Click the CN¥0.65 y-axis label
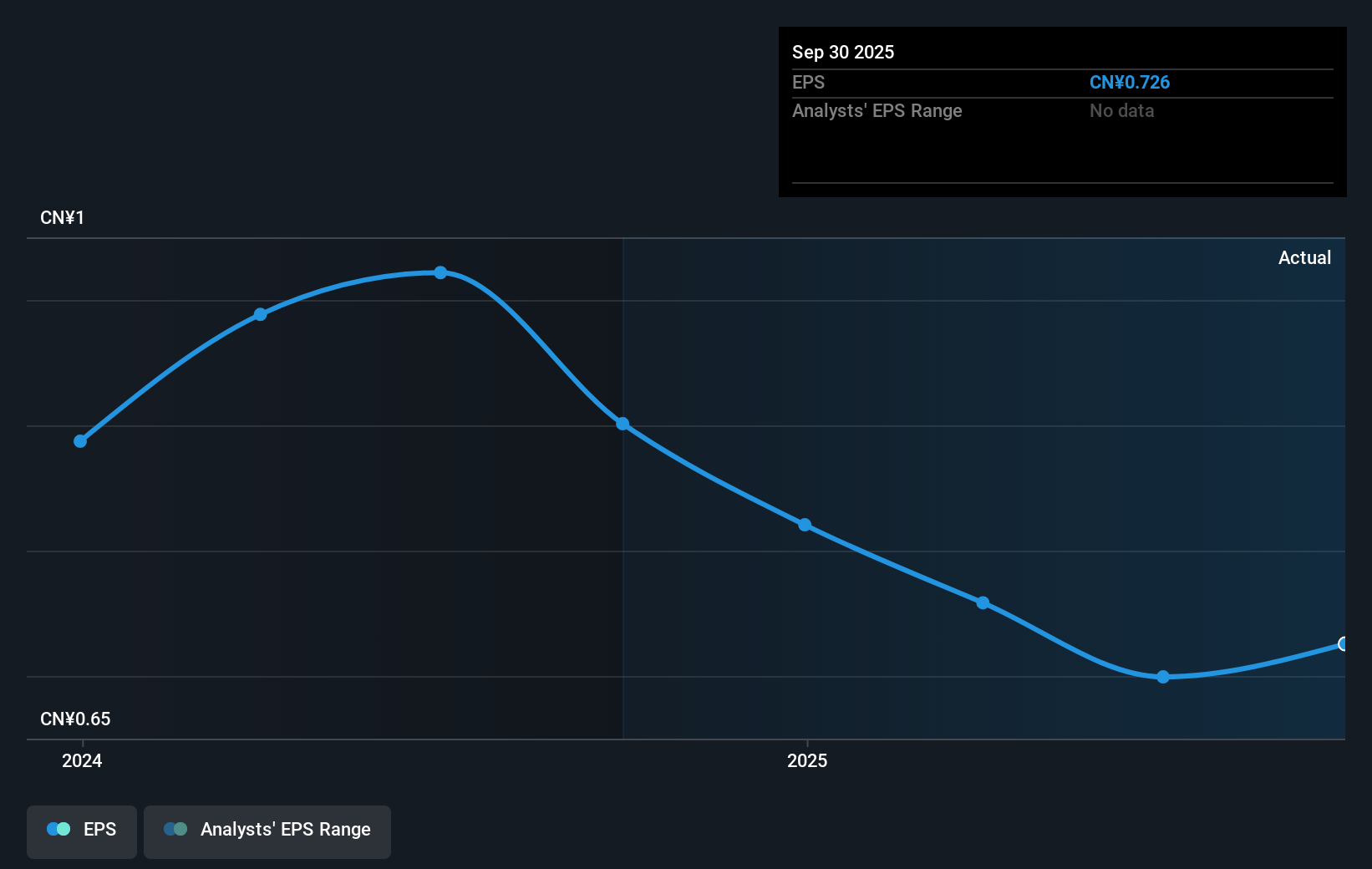Screen dimensions: 1372x869 (x=75, y=719)
